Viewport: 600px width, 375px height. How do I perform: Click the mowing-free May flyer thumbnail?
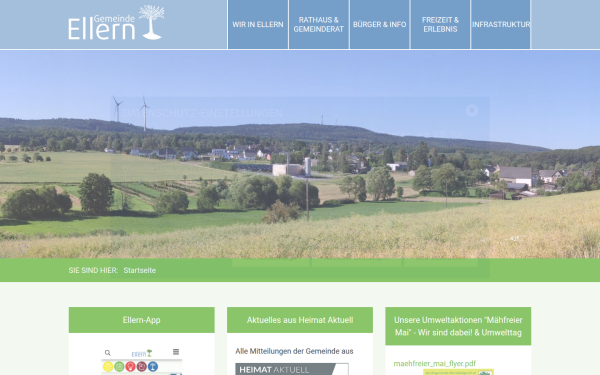[458, 372]
